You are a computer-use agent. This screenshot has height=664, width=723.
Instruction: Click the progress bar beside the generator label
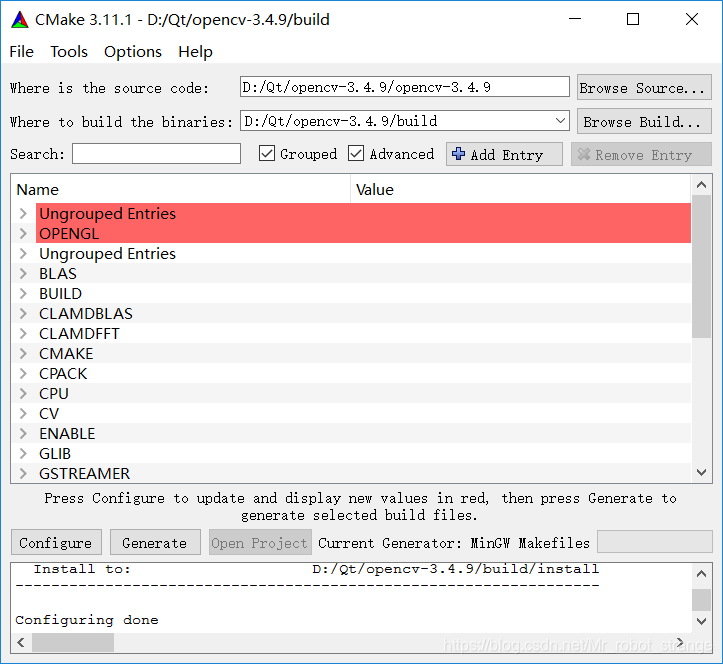pos(654,542)
